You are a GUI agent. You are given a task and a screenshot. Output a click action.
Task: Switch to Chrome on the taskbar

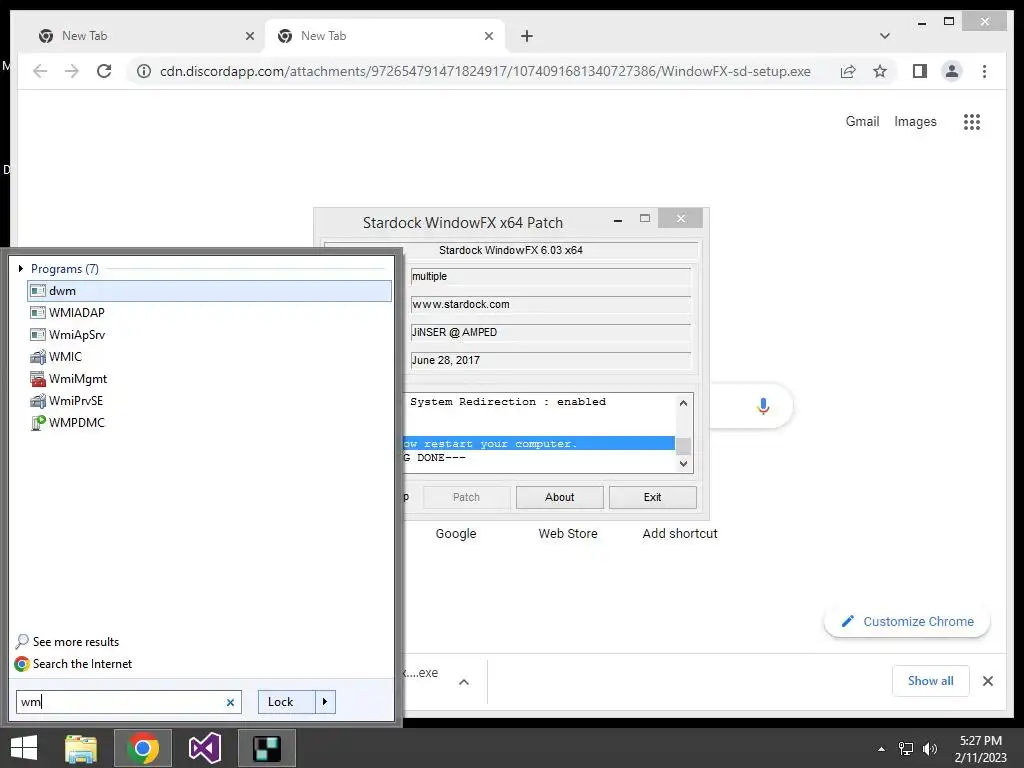[142, 748]
